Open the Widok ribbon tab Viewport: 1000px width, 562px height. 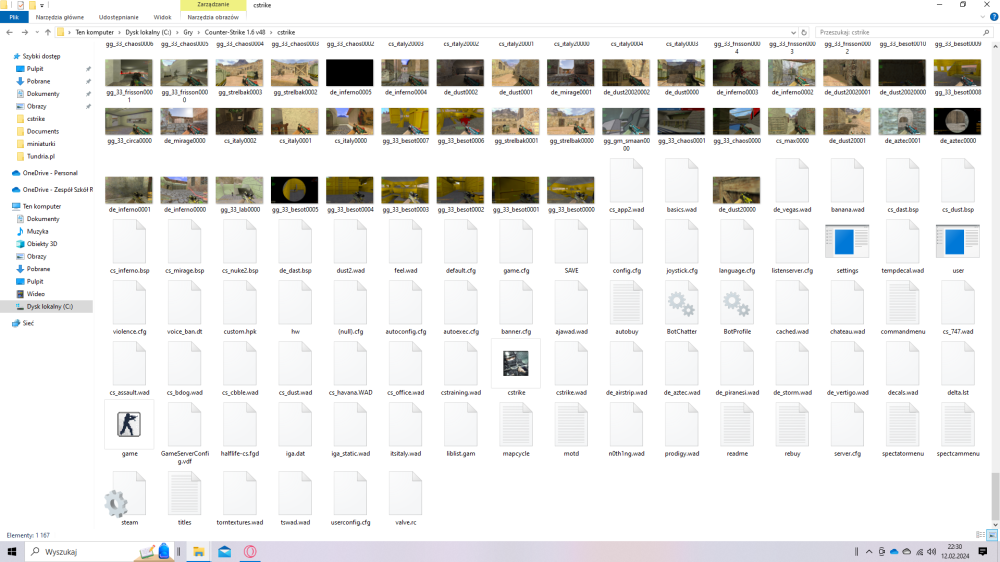[x=162, y=17]
